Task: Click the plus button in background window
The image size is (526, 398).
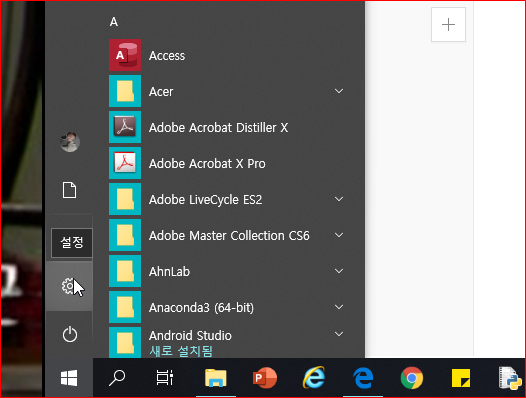Action: coord(448,24)
